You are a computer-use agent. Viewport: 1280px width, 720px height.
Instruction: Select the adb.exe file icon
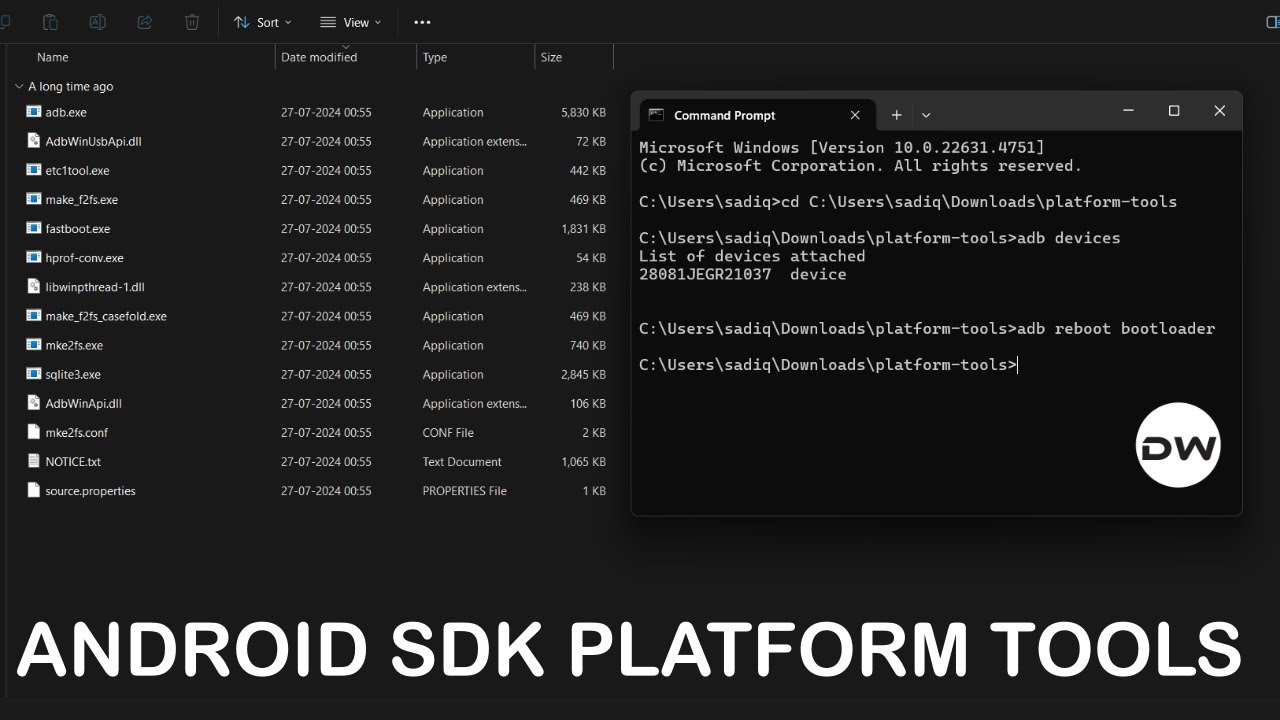tap(35, 112)
